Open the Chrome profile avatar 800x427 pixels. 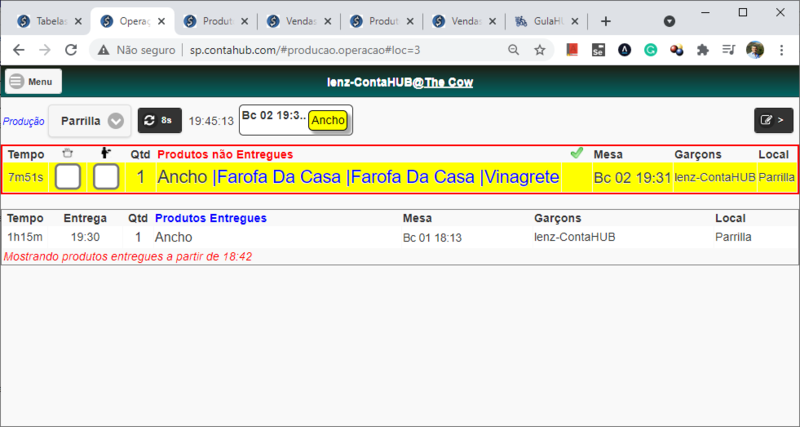click(x=755, y=50)
